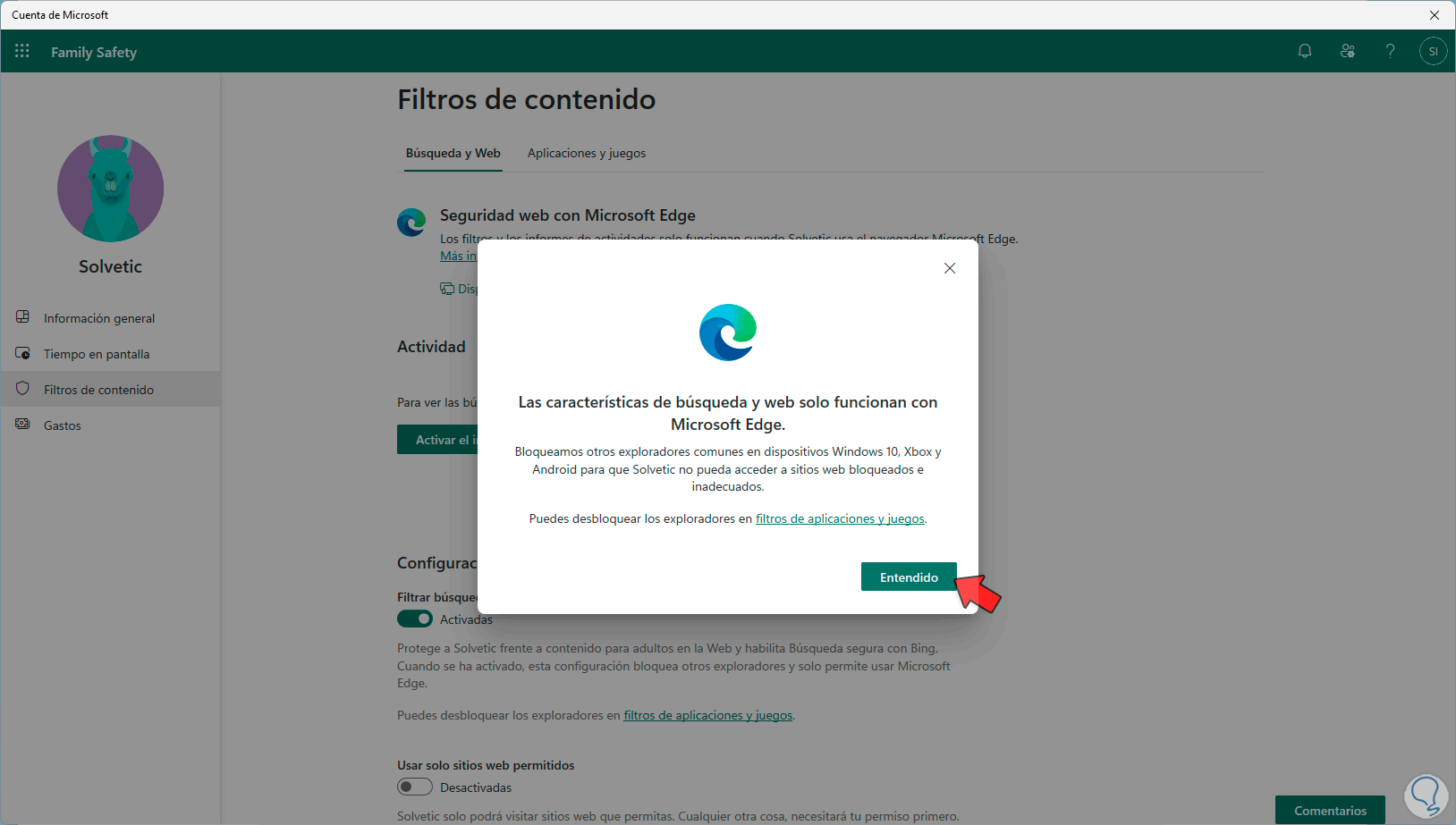1456x825 pixels.
Task: Click Solvetic's llama profile picture
Action: [111, 189]
